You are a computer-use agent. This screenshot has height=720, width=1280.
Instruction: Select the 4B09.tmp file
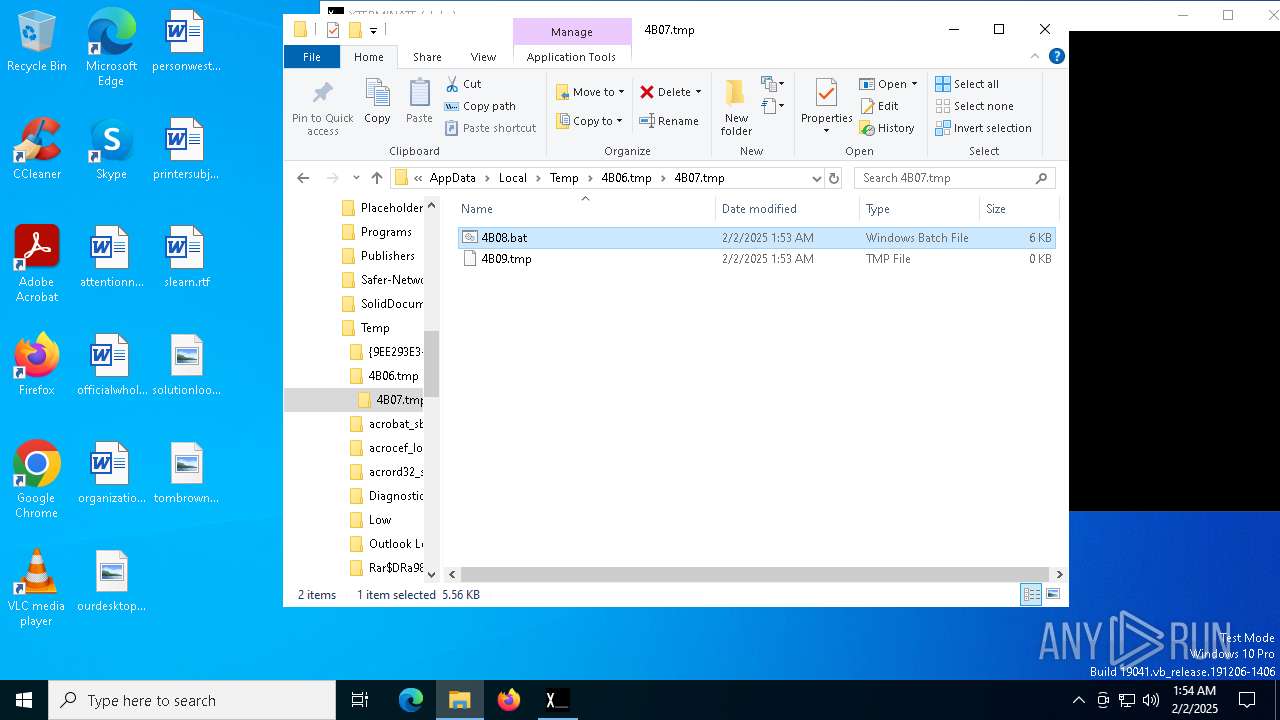(756, 259)
